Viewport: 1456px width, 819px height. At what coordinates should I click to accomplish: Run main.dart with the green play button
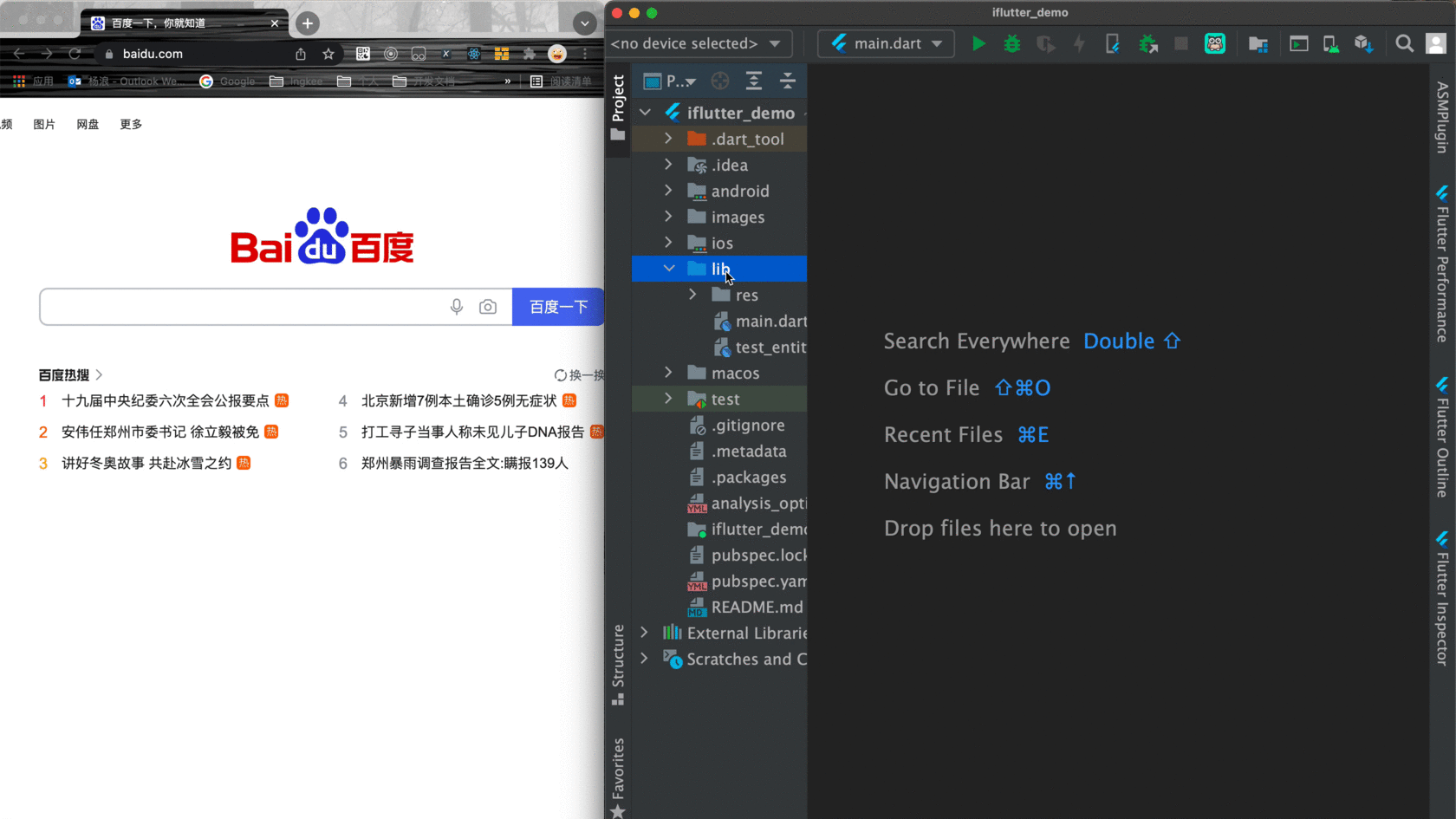click(x=978, y=43)
